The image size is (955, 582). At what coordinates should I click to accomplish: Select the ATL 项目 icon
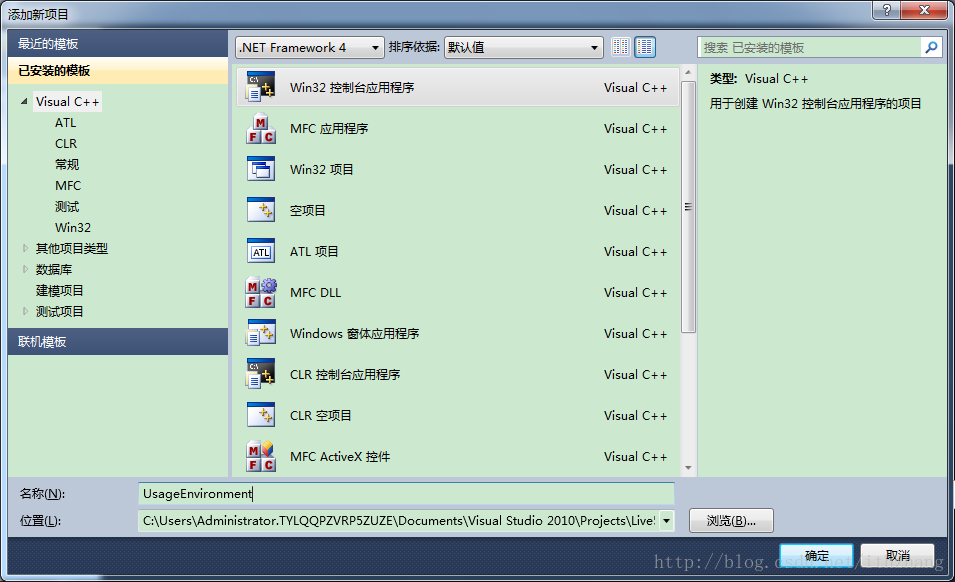tap(261, 251)
